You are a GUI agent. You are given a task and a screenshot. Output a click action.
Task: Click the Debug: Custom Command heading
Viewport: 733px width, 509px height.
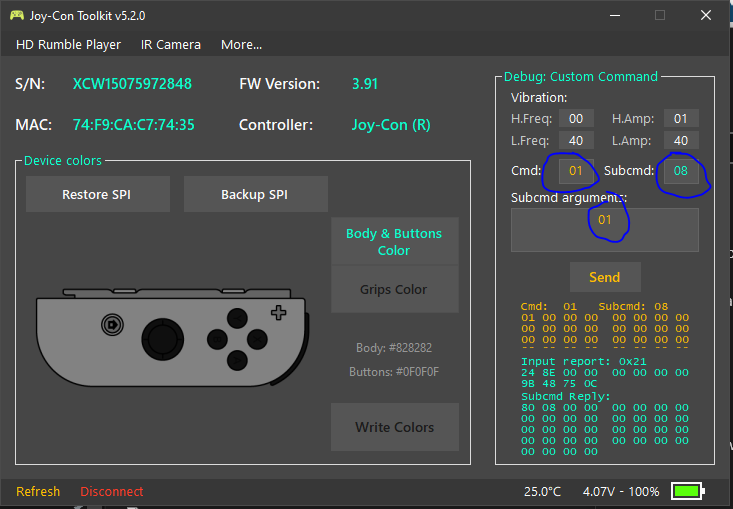581,76
